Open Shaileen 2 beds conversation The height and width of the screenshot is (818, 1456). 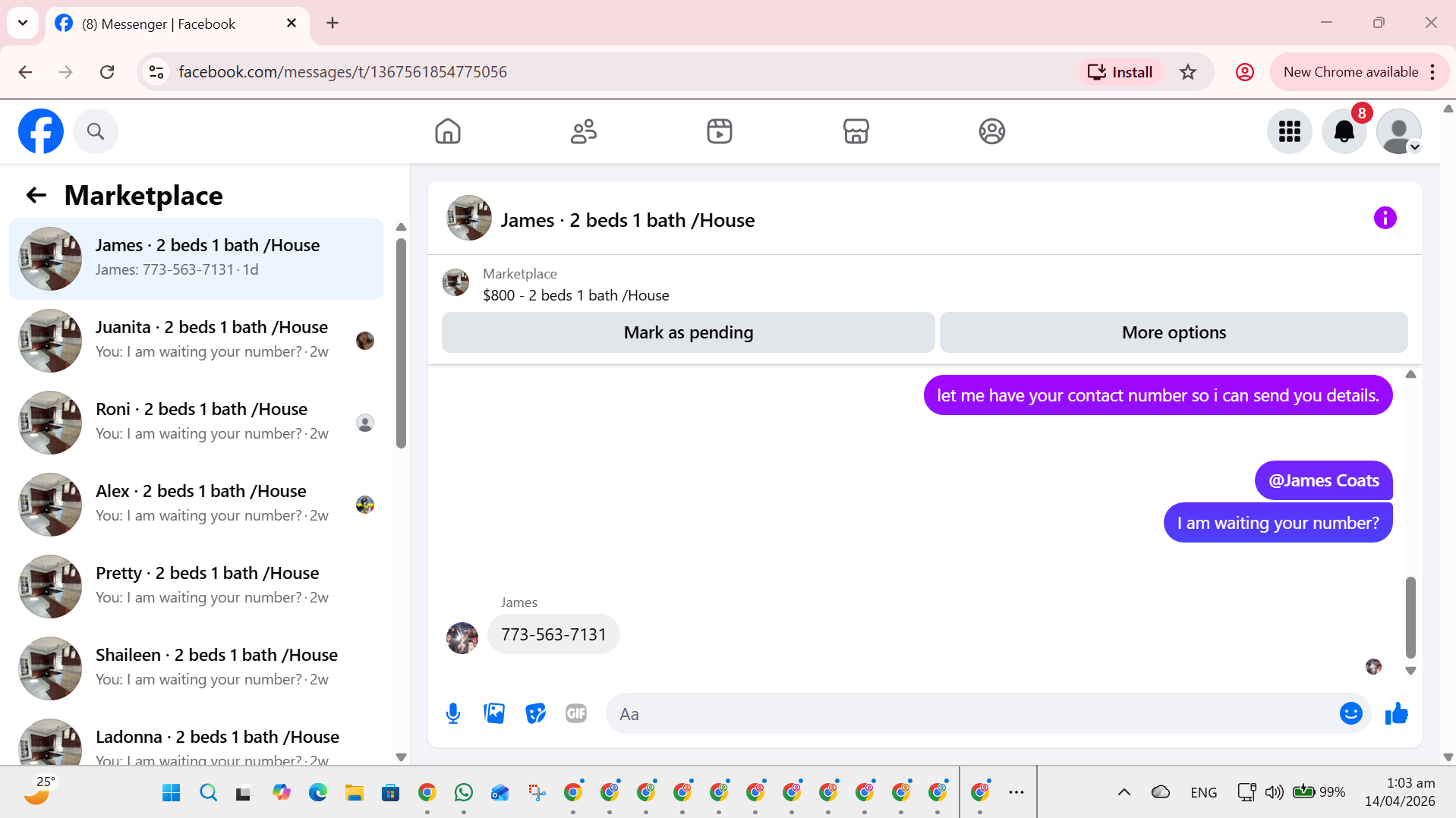click(196, 668)
